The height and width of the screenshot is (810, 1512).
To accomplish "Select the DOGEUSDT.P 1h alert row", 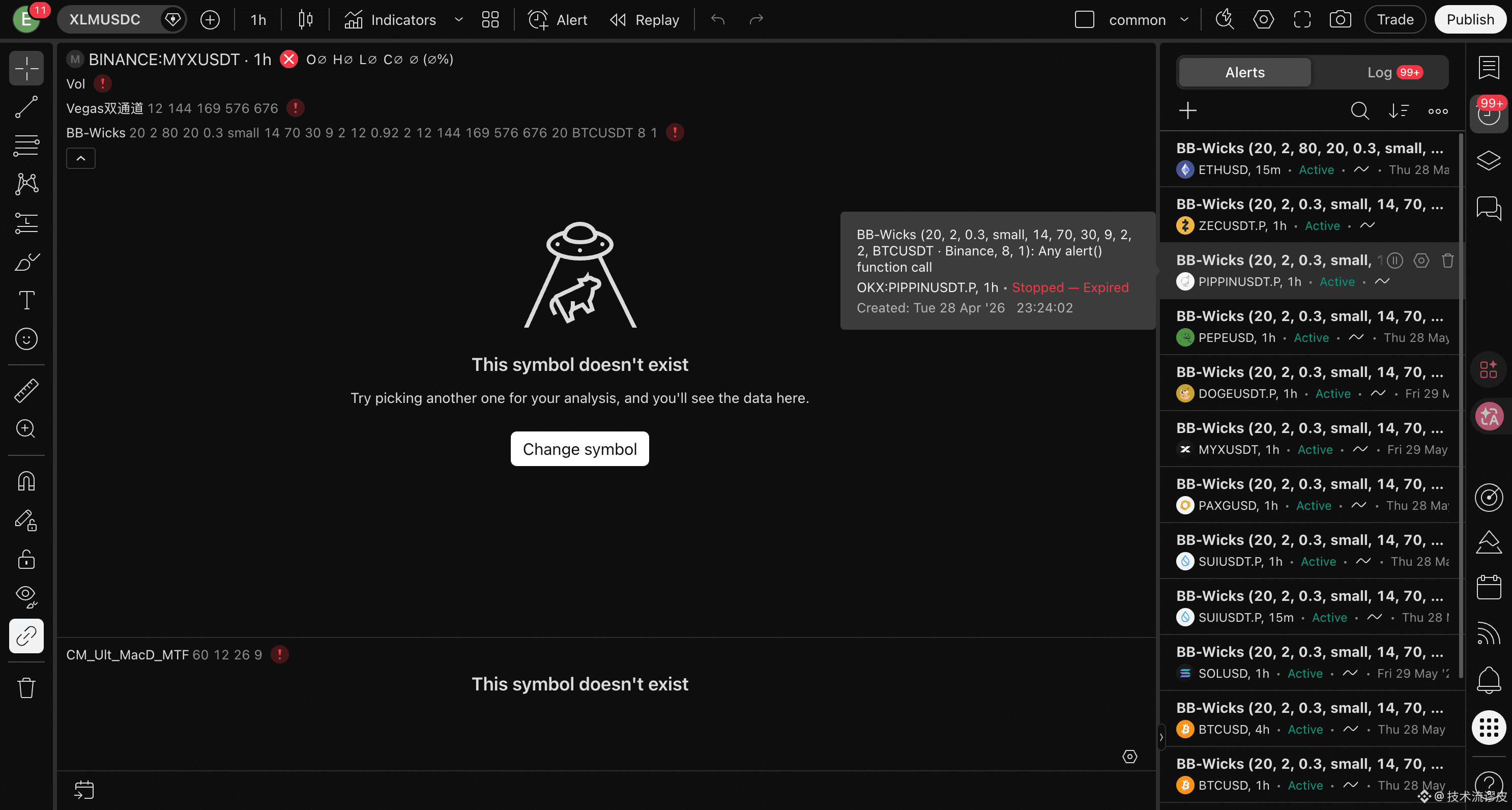I will 1310,383.
